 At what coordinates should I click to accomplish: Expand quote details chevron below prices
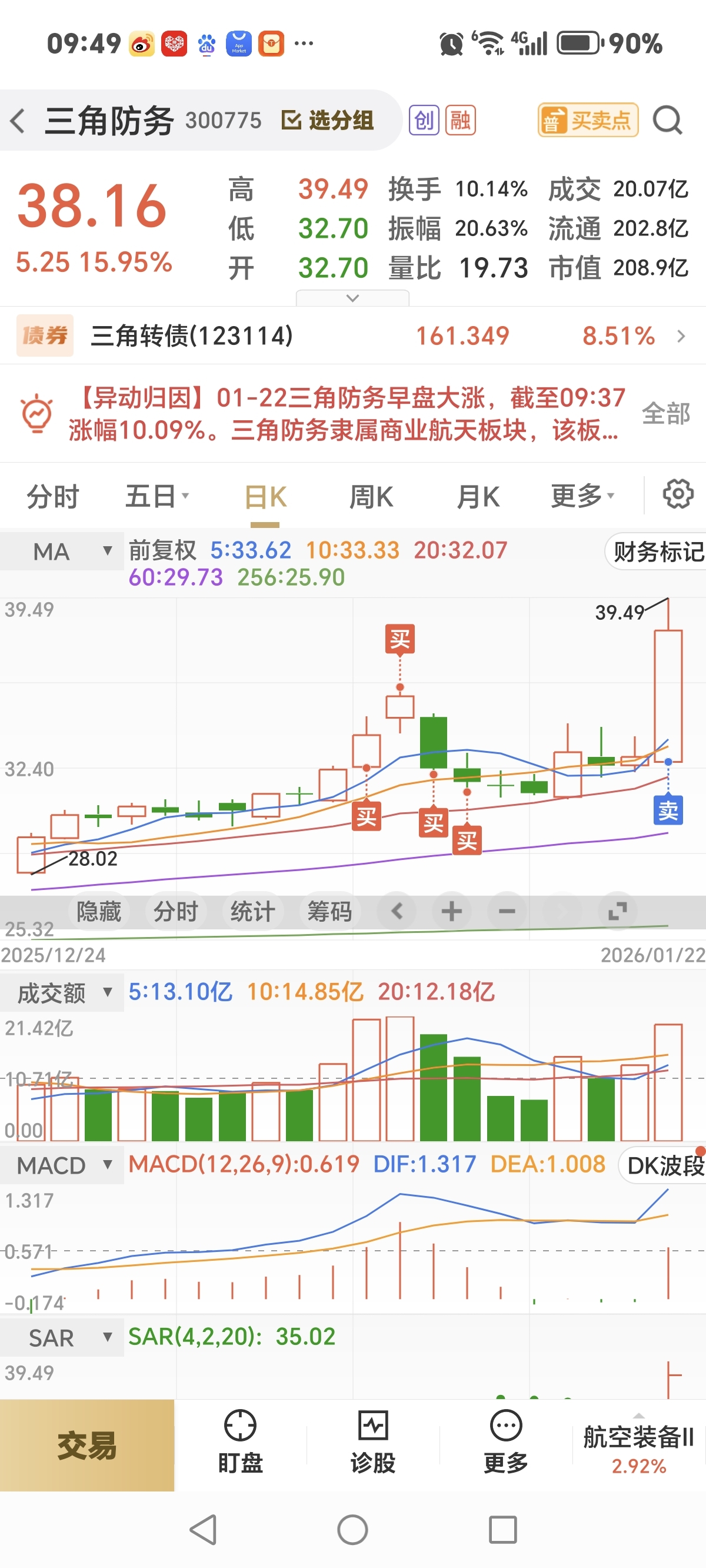pos(352,298)
